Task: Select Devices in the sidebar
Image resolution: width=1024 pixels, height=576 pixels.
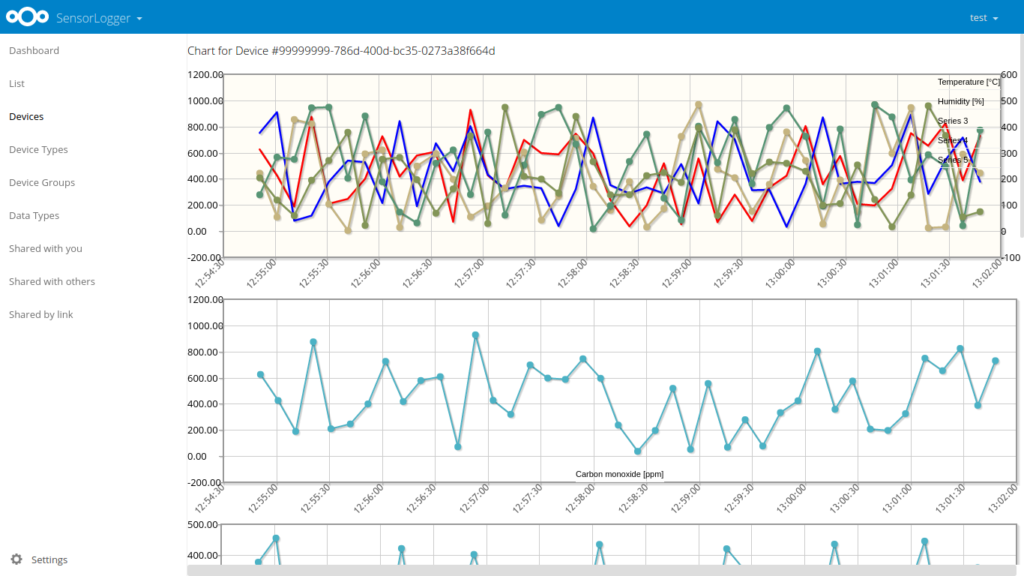Action: 26,116
